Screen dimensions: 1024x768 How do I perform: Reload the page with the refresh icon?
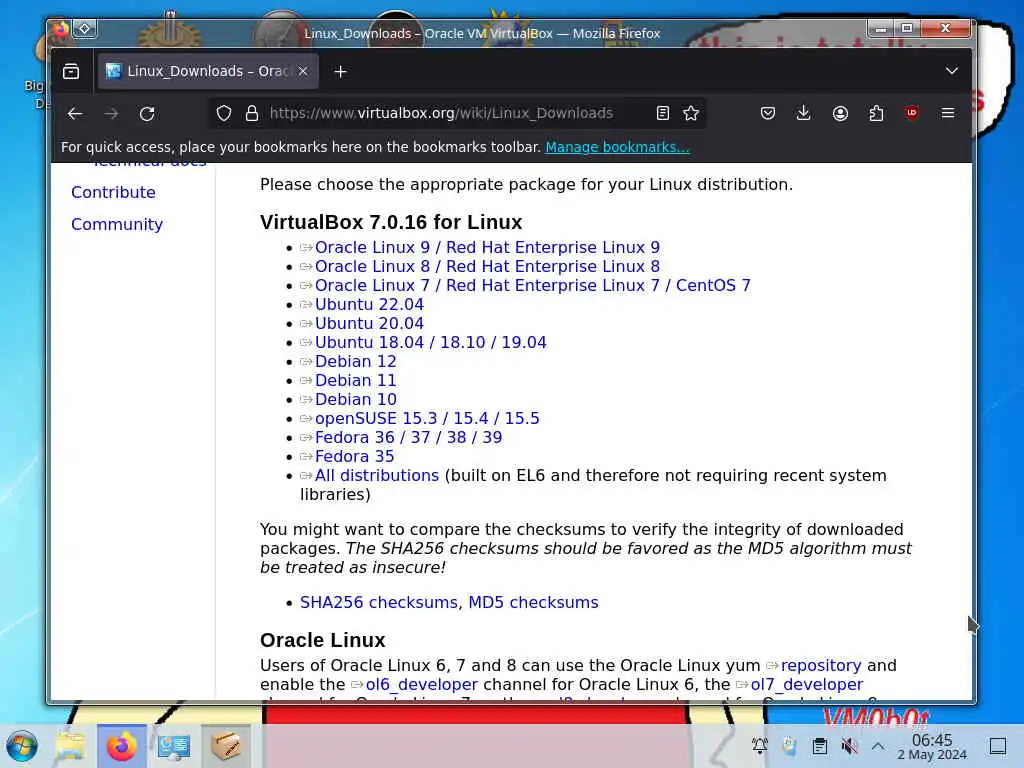(x=147, y=114)
